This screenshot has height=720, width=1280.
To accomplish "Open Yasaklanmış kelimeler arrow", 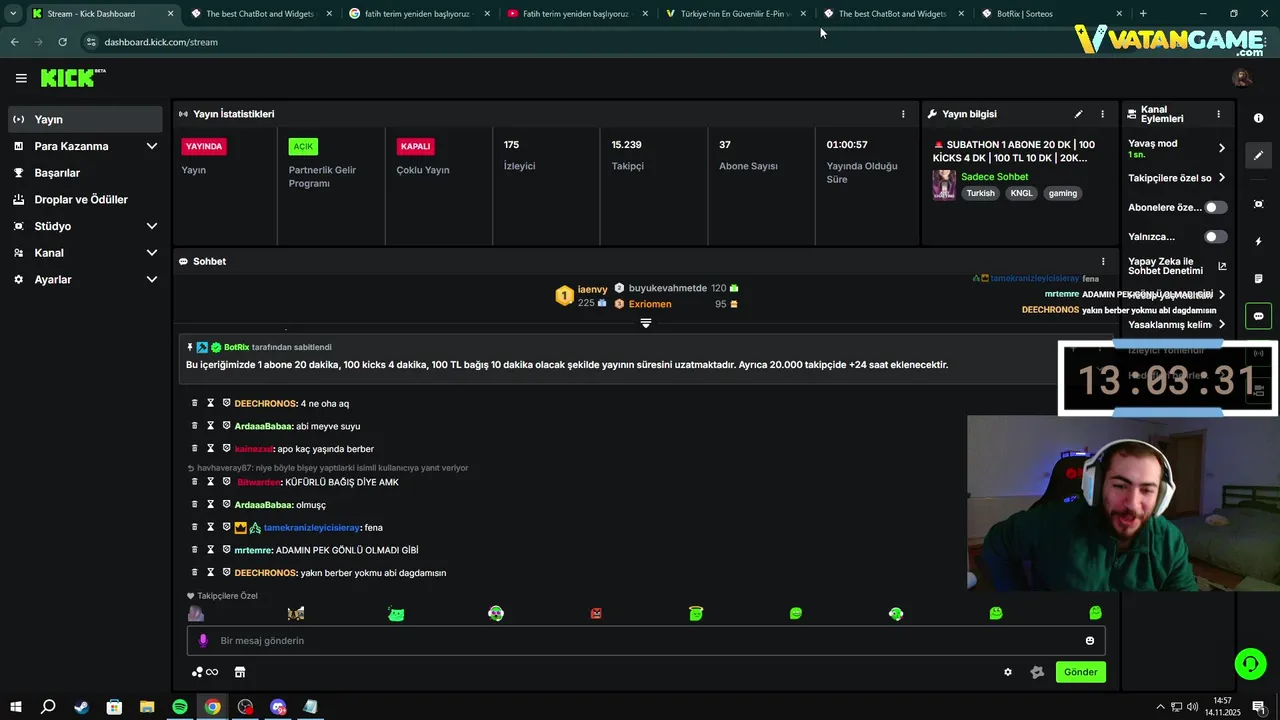I will coord(1221,324).
